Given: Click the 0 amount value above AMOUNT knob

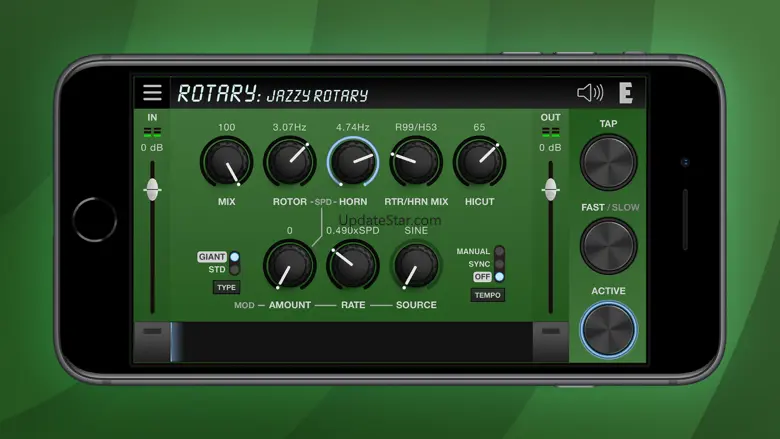Looking at the screenshot, I should tap(290, 231).
